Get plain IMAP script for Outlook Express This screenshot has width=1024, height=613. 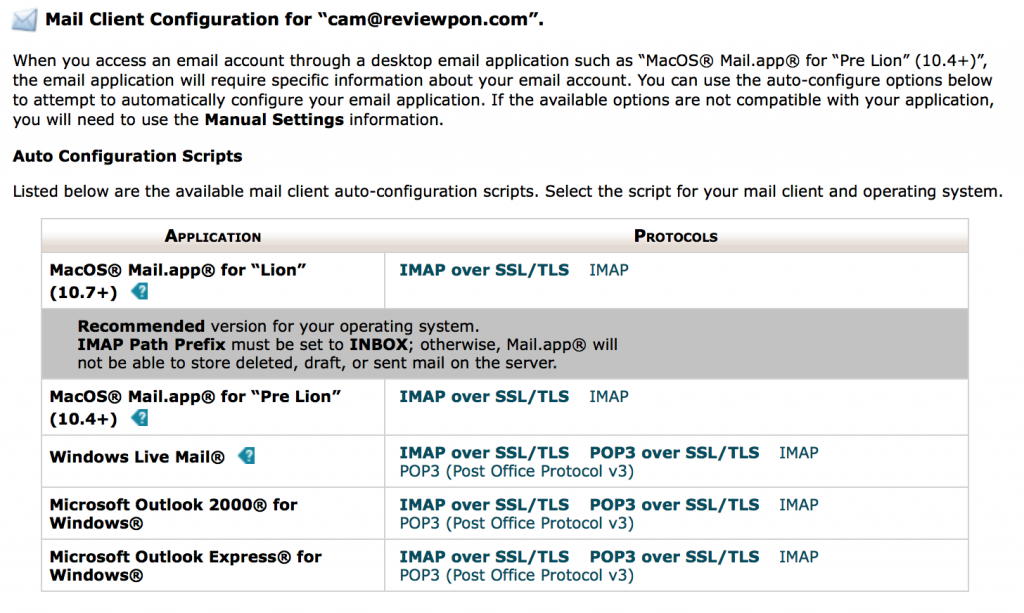(799, 557)
